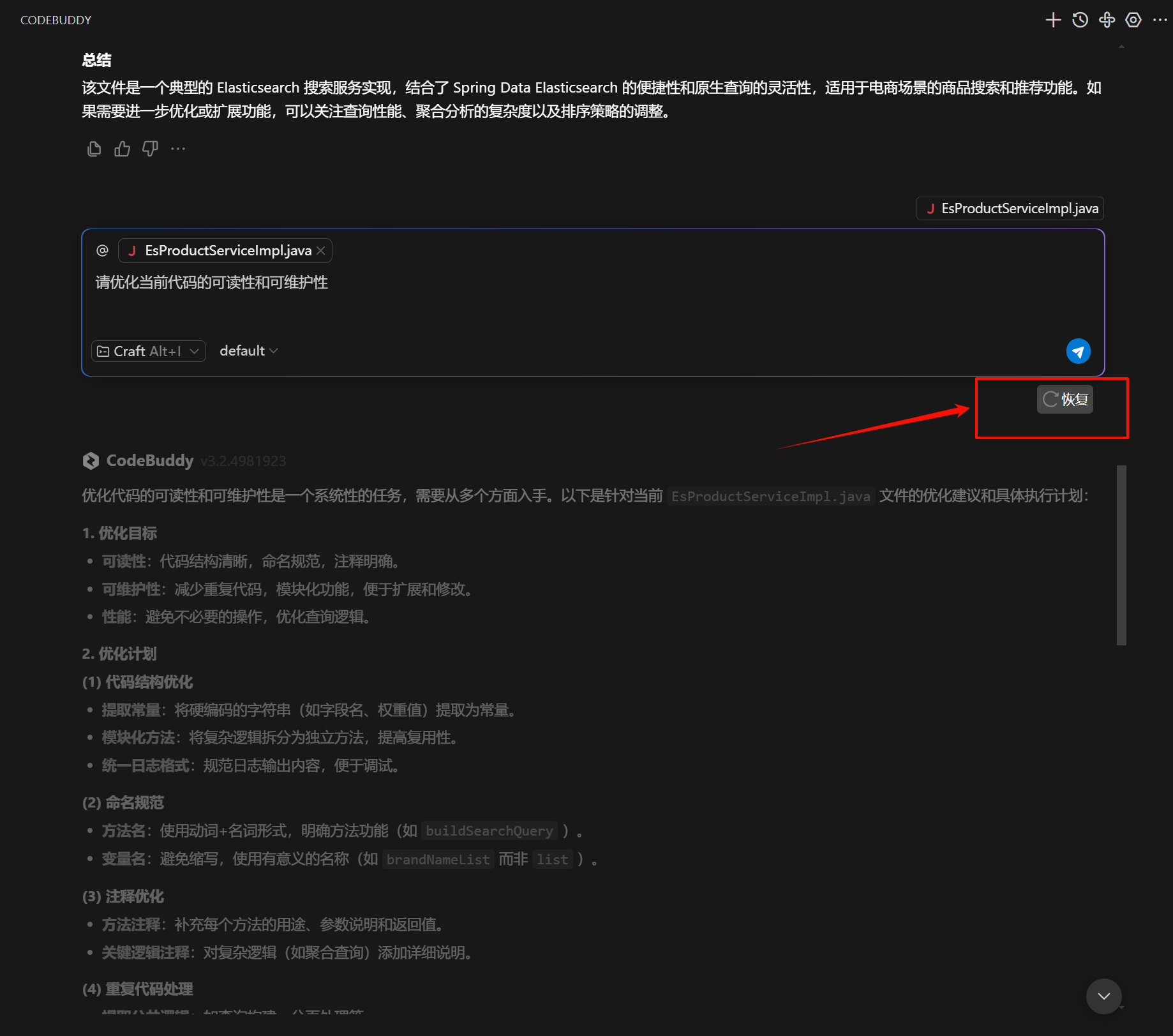The width and height of the screenshot is (1173, 1036).
Task: Open more options under the summary response
Action: pos(178,149)
